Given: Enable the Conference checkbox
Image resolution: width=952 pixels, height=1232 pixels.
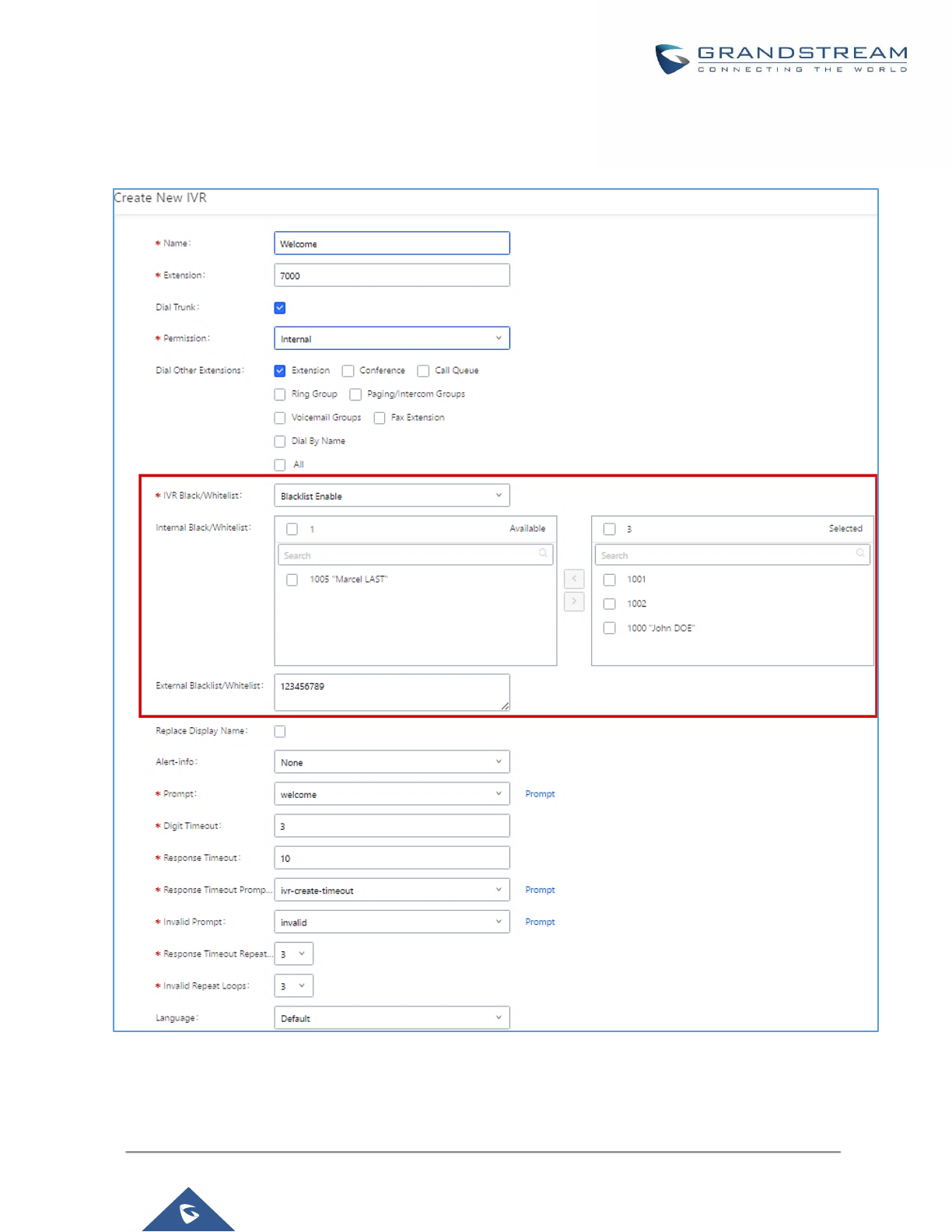Looking at the screenshot, I should coord(348,371).
